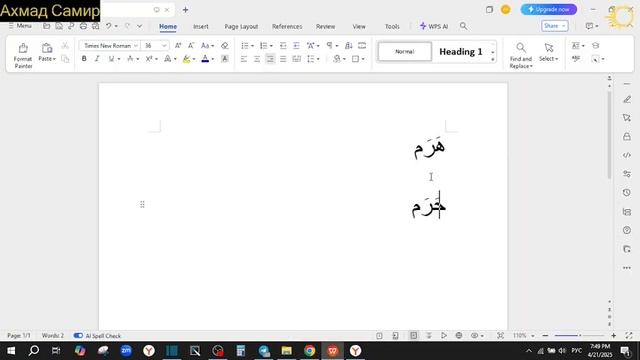
Task: Click the ribbon search magnifier icon
Action: pos(463,26)
